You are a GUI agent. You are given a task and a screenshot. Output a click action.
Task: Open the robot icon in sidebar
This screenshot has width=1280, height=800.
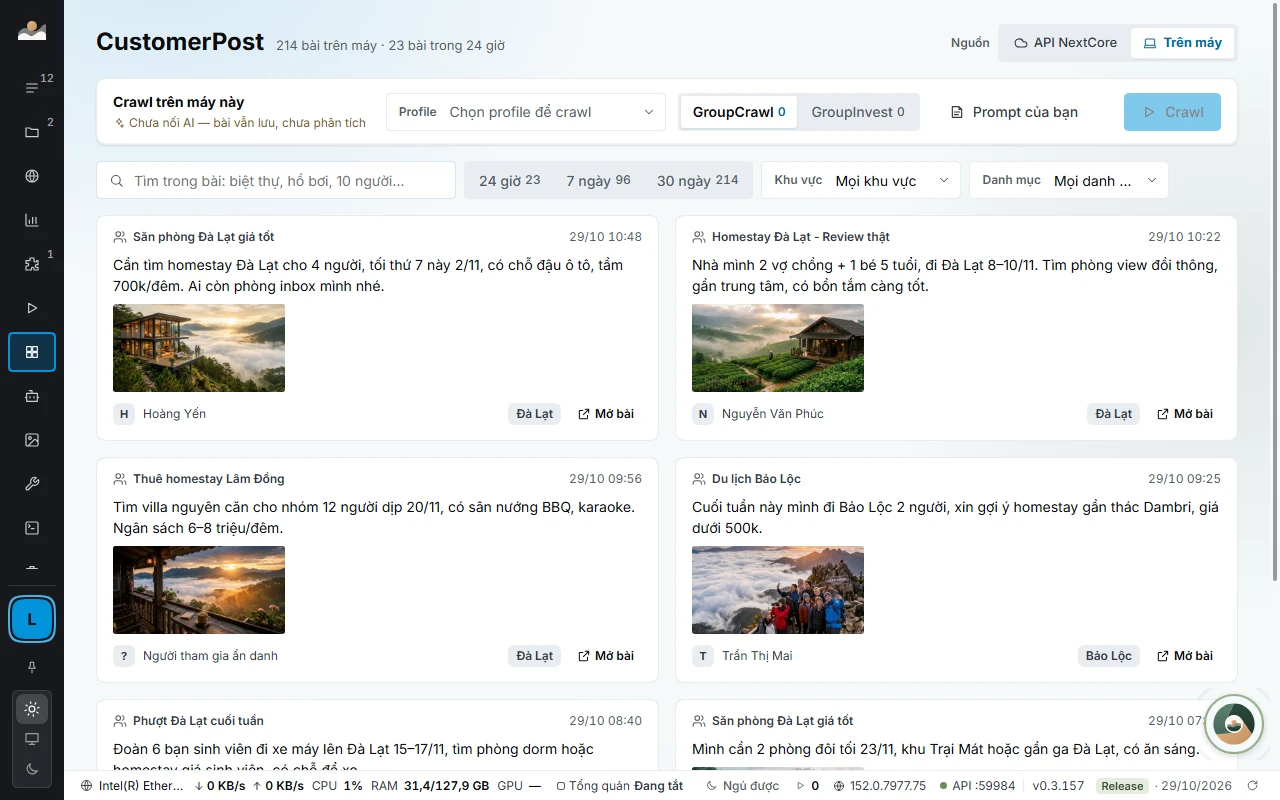click(32, 396)
